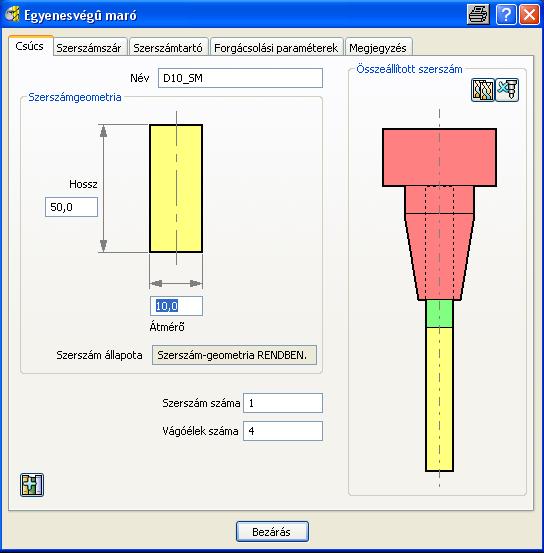Click the Átmérő field showing 10,0
The width and height of the screenshot is (544, 553).
[176, 306]
